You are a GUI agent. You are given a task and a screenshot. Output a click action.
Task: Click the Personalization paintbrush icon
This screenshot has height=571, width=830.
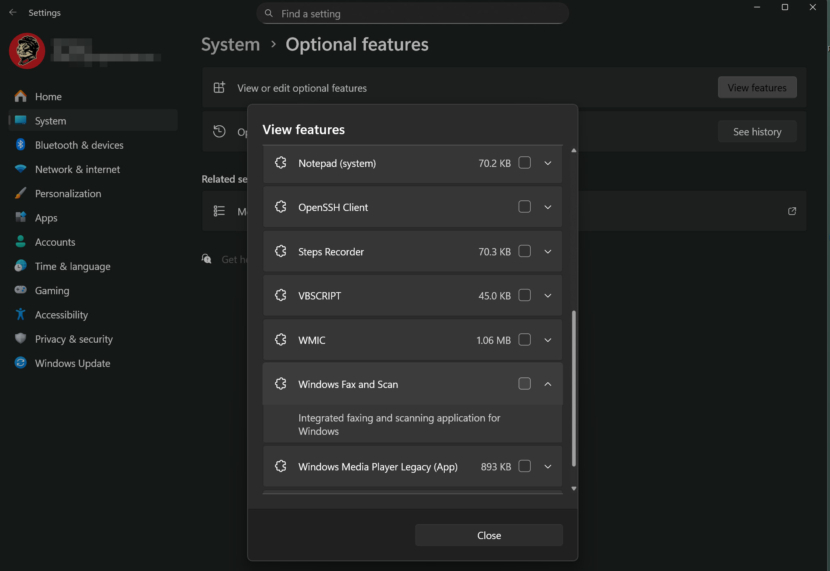20,193
